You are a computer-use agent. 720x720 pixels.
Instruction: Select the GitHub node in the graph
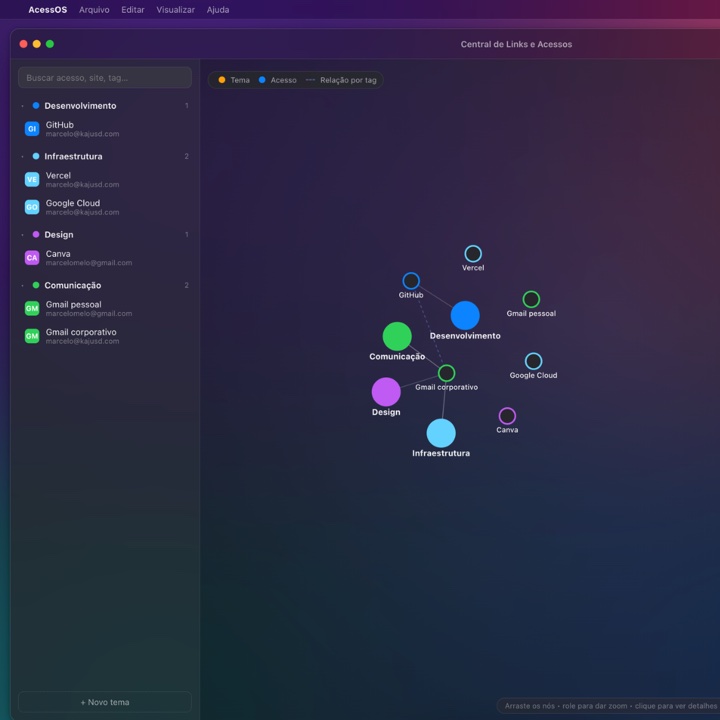pyautogui.click(x=411, y=281)
